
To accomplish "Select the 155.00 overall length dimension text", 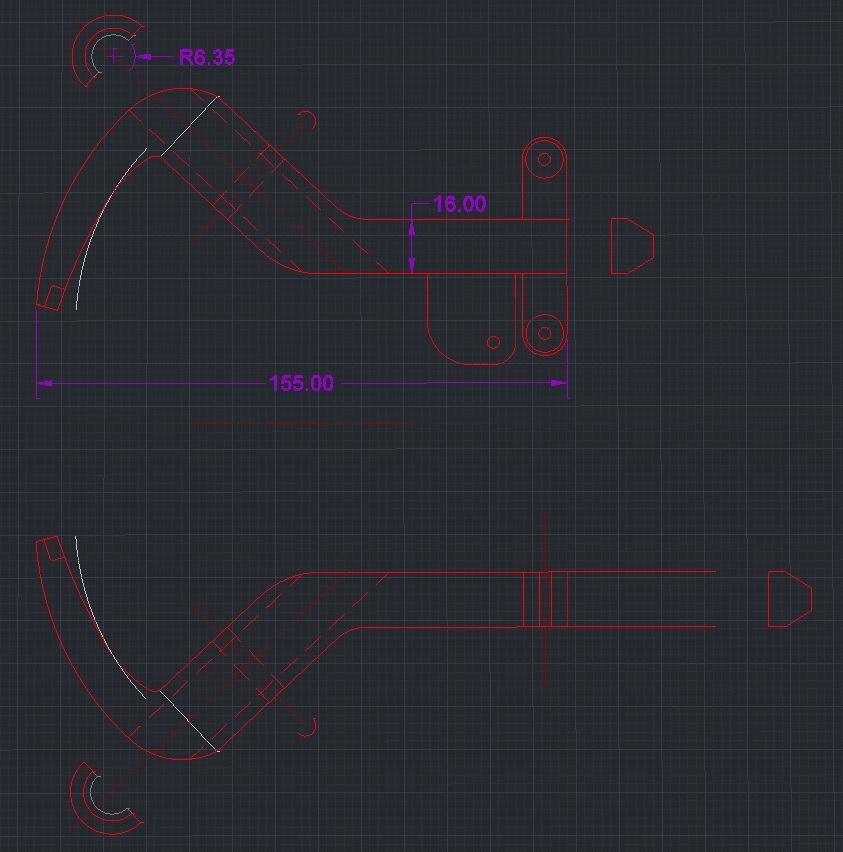I will tap(301, 384).
